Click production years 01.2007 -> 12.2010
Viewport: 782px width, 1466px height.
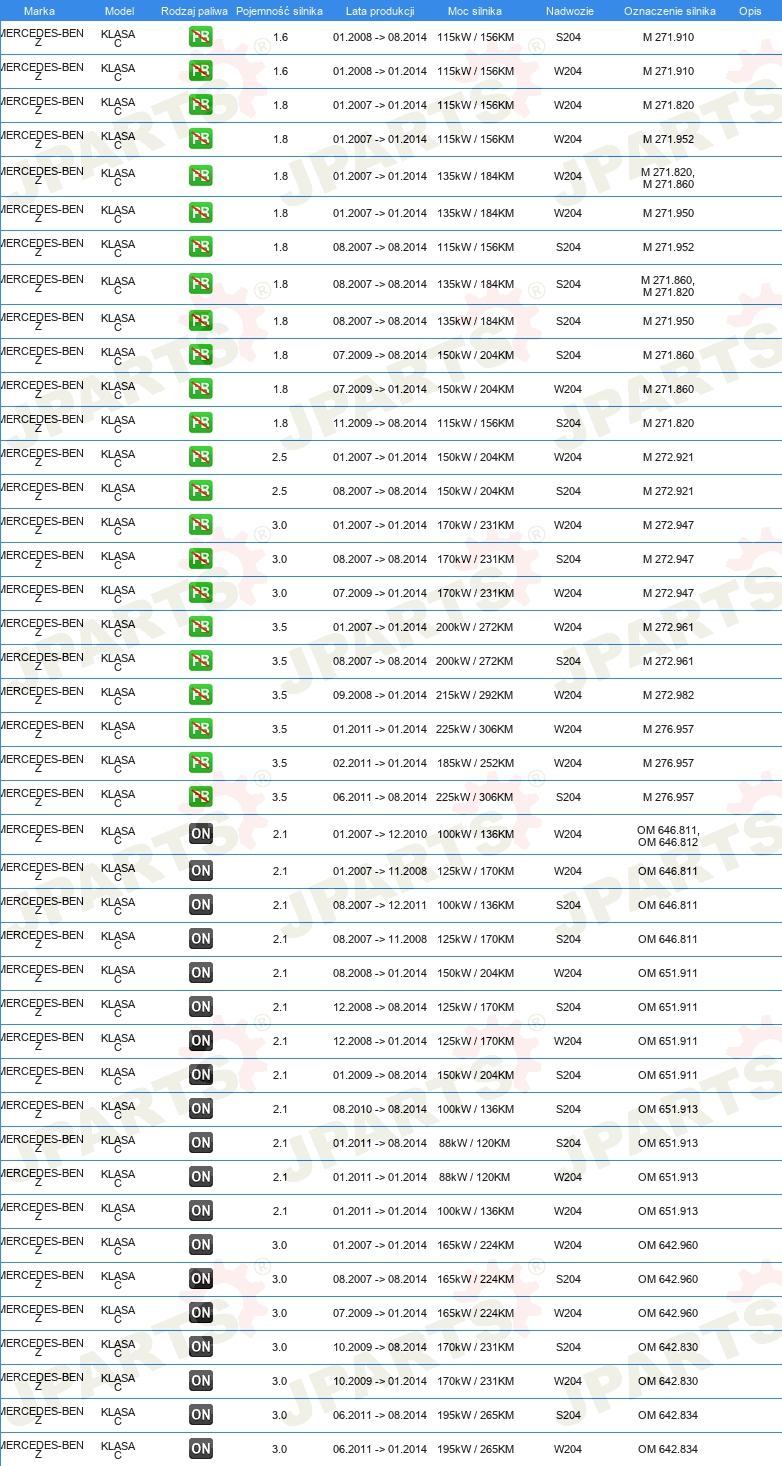coord(380,834)
